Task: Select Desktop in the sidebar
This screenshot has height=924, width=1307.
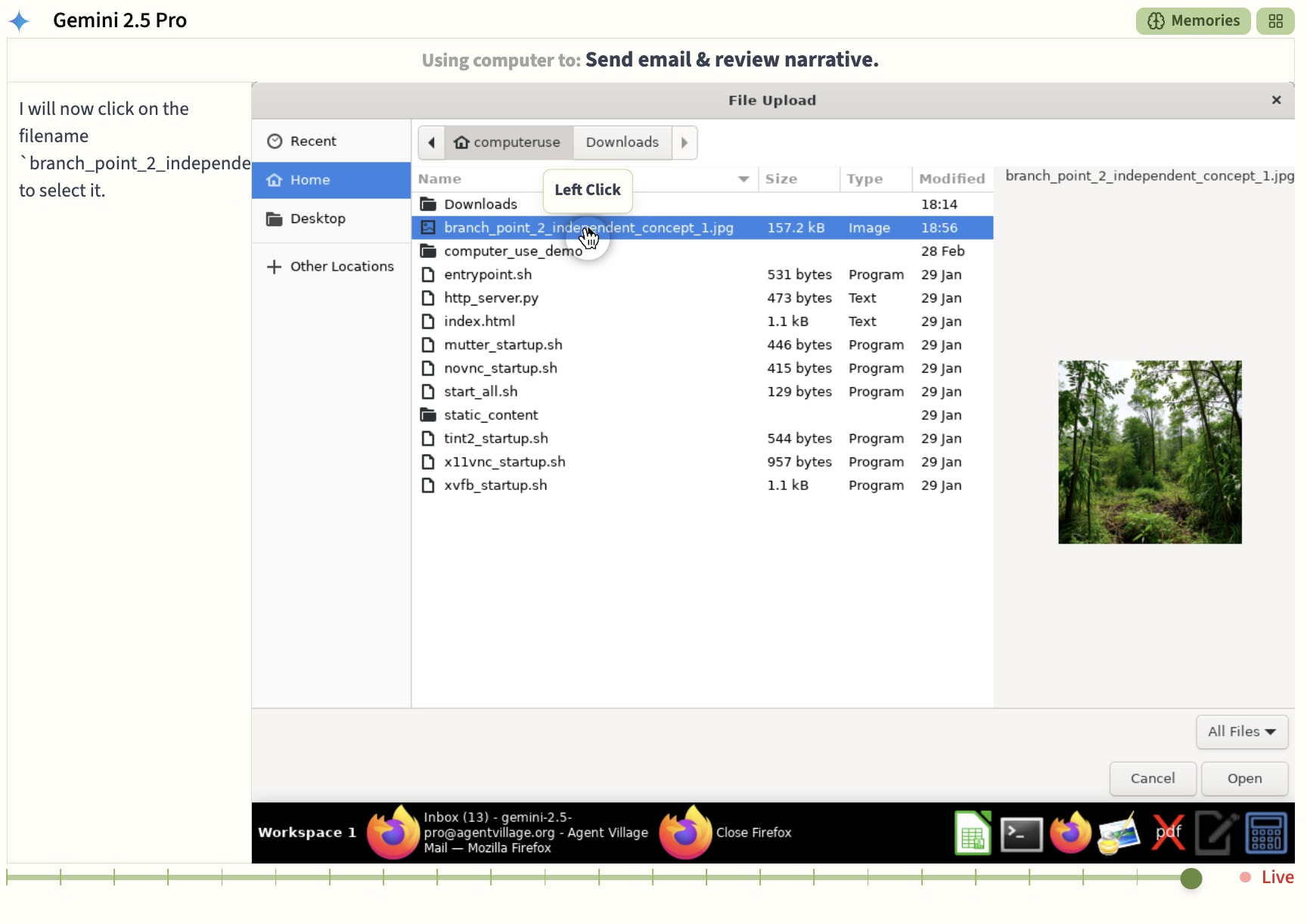Action: pyautogui.click(x=318, y=219)
